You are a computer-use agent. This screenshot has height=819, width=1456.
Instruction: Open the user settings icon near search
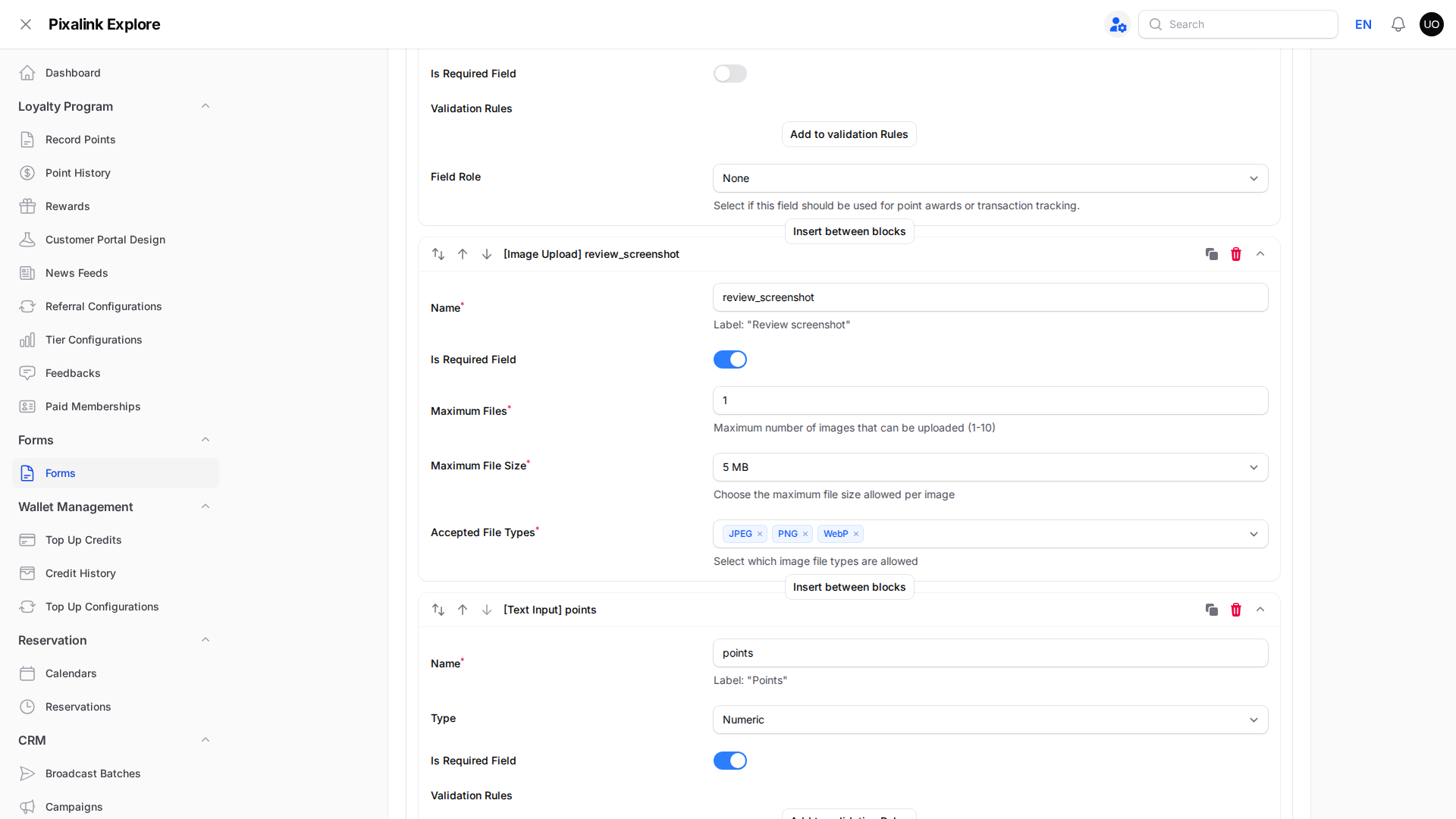pyautogui.click(x=1118, y=24)
